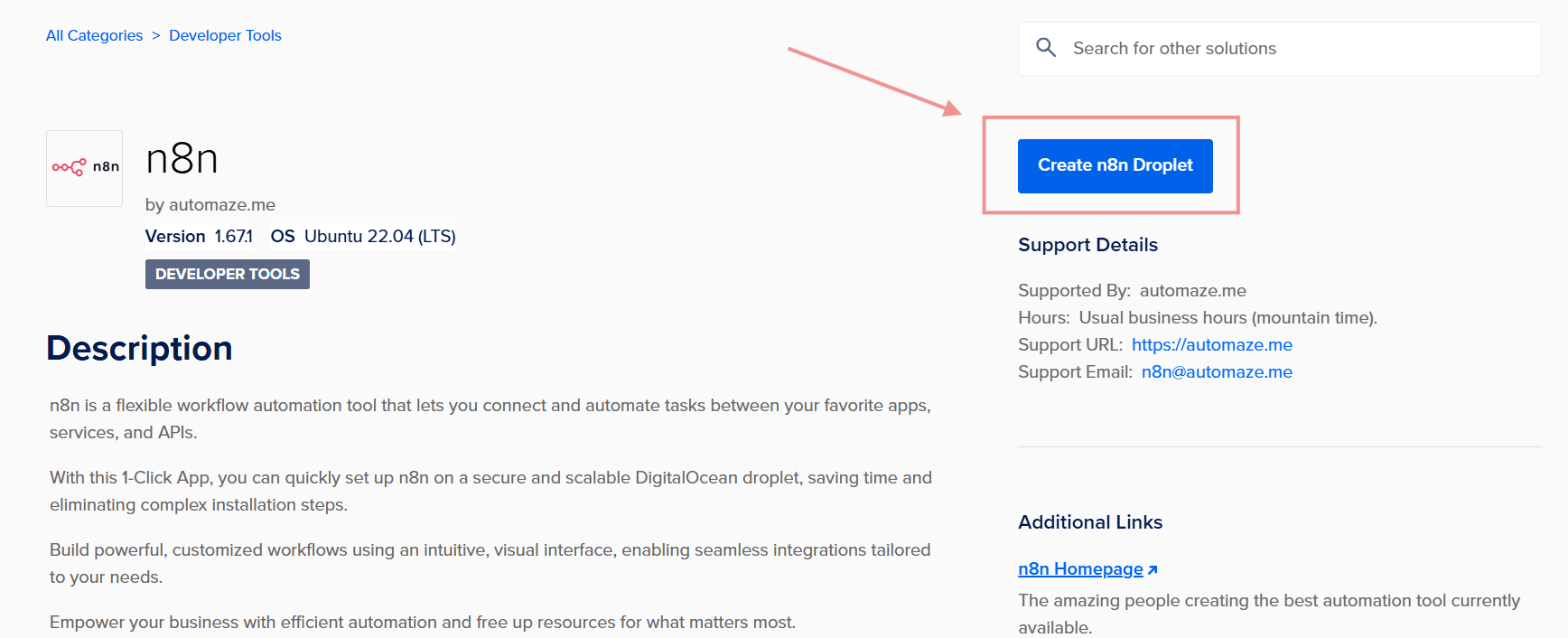Image resolution: width=1568 pixels, height=638 pixels.
Task: Open the https://automaze.me support URL
Action: (x=1211, y=344)
